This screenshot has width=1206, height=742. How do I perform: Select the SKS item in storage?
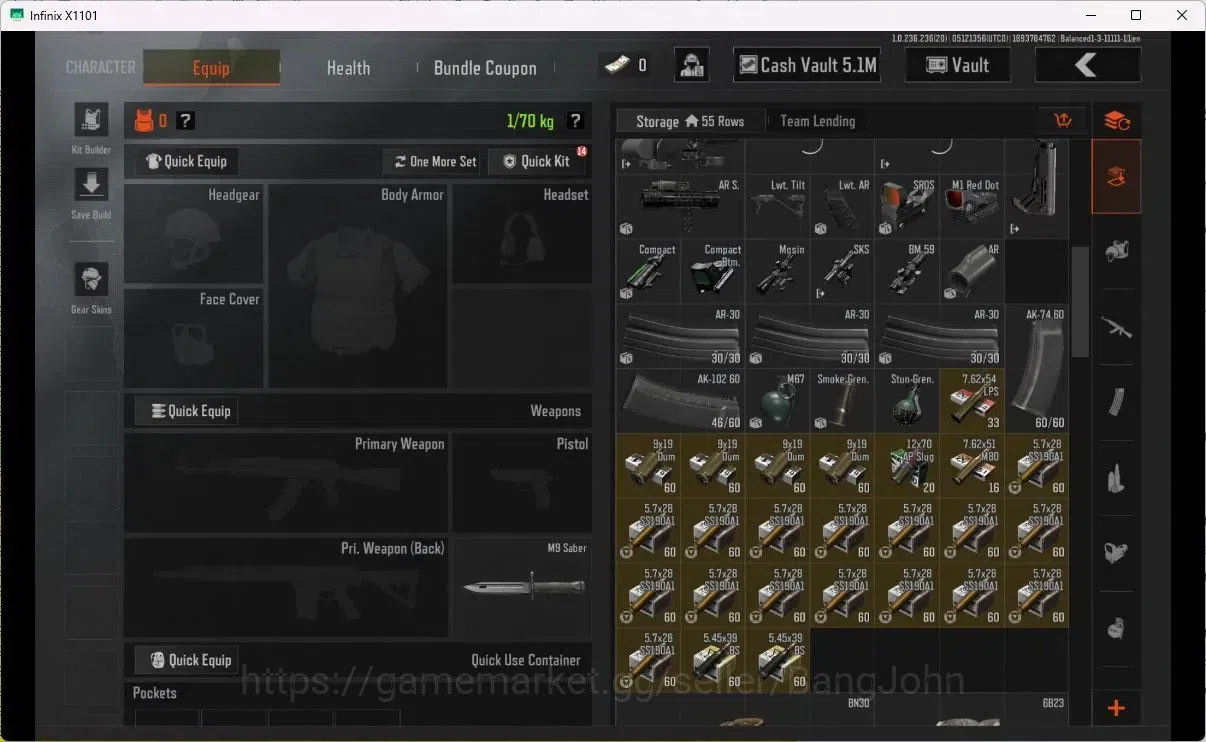point(842,271)
